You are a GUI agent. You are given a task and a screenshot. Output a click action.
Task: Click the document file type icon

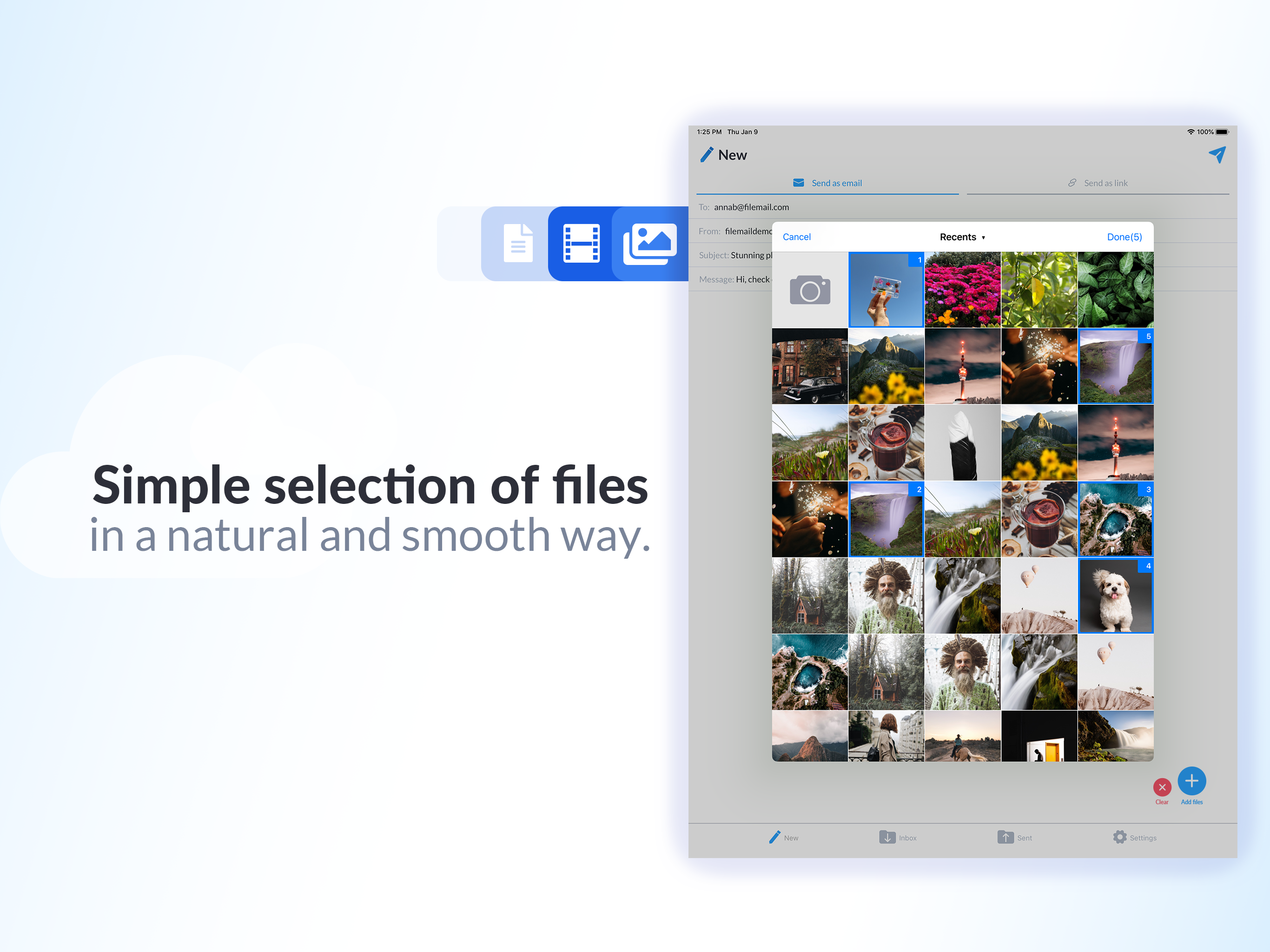pos(518,244)
